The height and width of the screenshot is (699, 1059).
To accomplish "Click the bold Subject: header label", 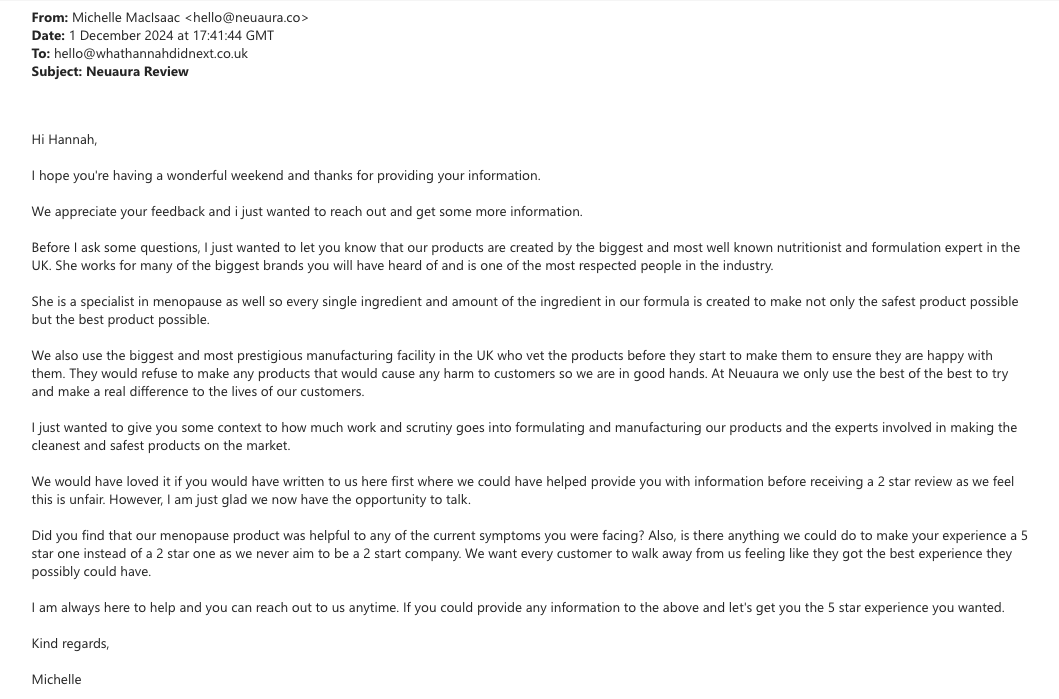I will (x=57, y=71).
